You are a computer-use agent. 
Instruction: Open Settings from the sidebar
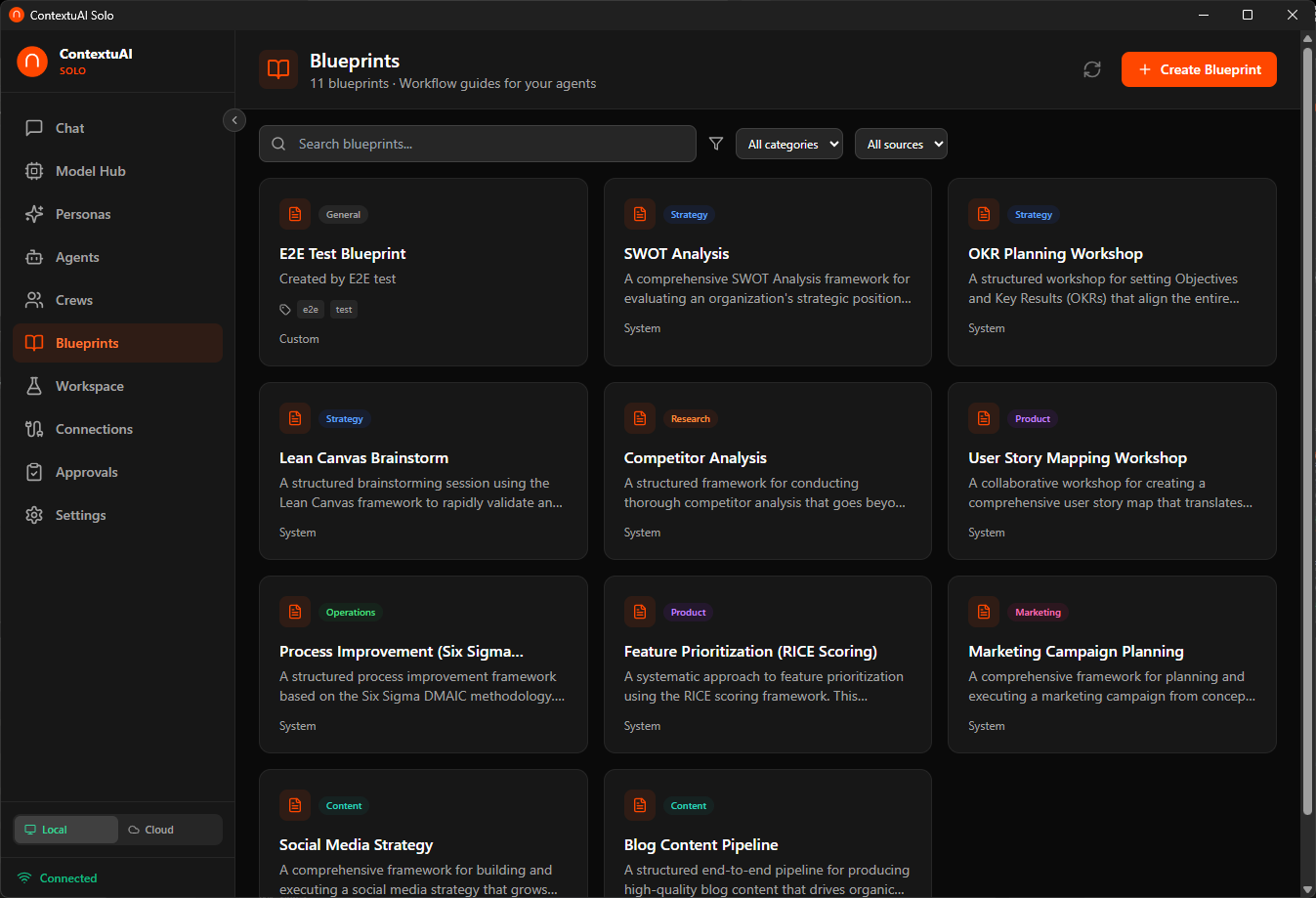81,515
